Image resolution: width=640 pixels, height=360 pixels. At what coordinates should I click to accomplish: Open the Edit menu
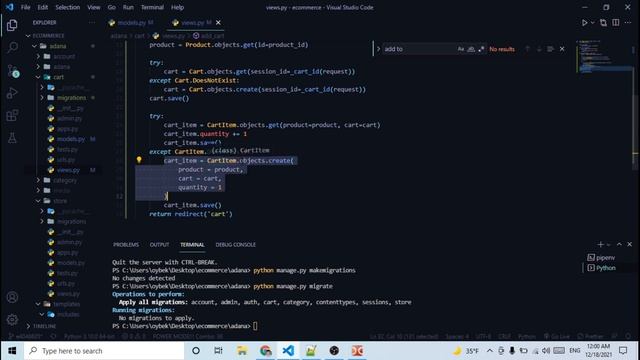click(x=42, y=7)
